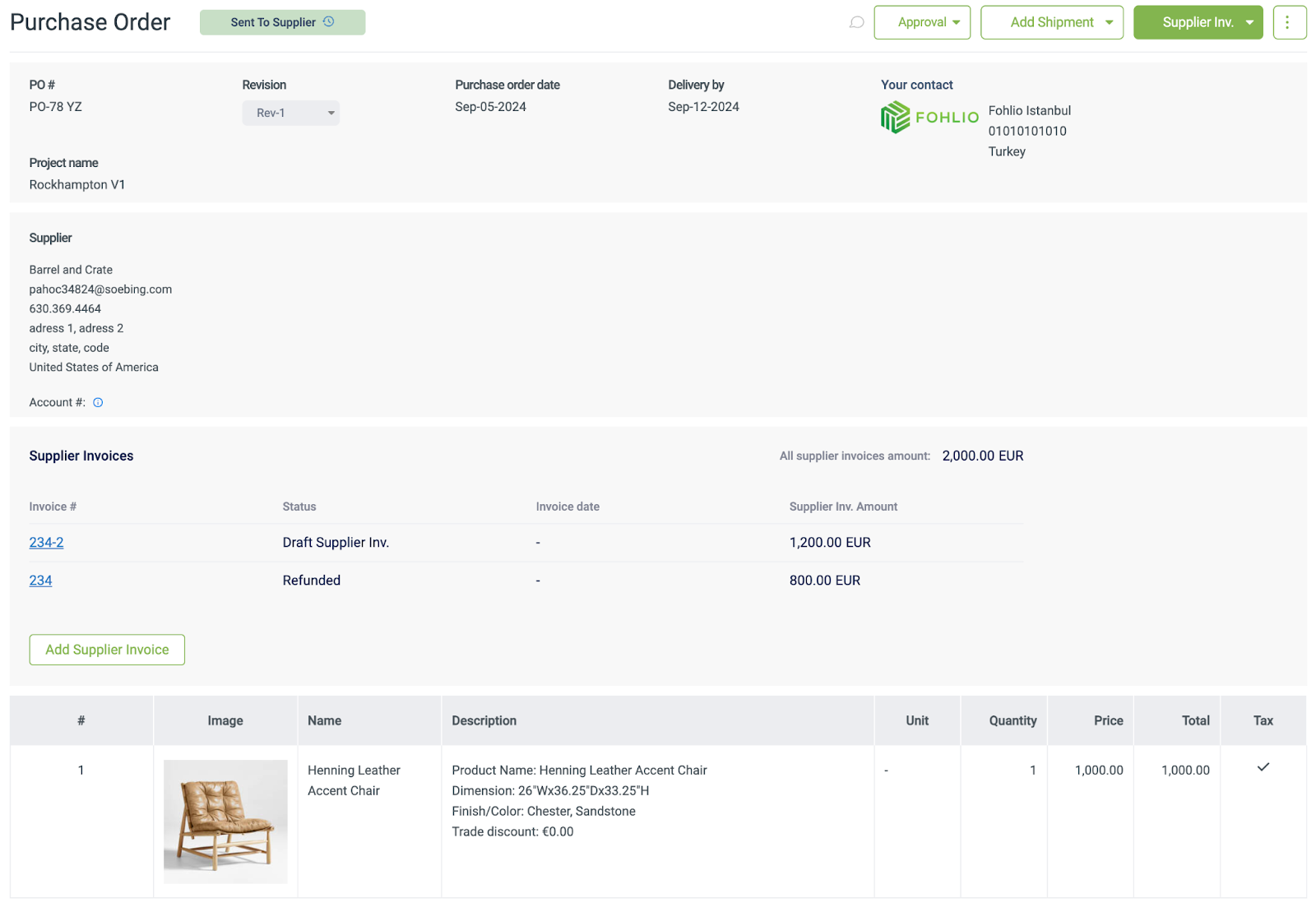
Task: Open the three-dot overflow menu
Action: coord(1289,22)
